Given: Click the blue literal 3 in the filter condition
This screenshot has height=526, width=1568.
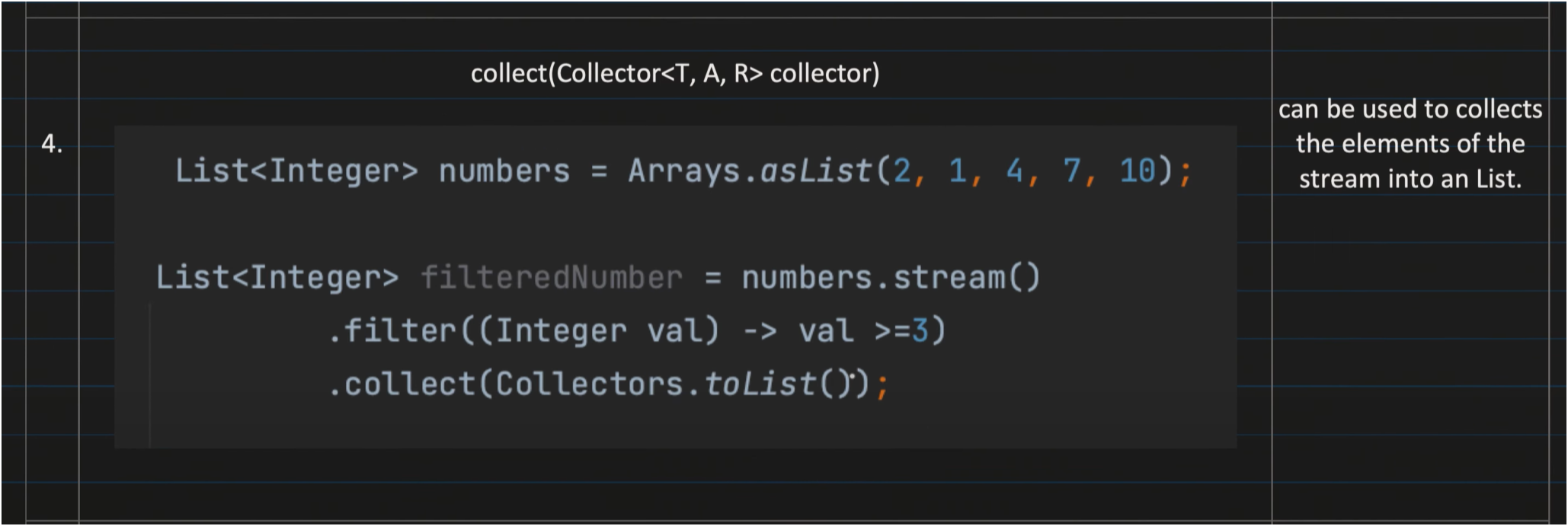Looking at the screenshot, I should (x=920, y=331).
